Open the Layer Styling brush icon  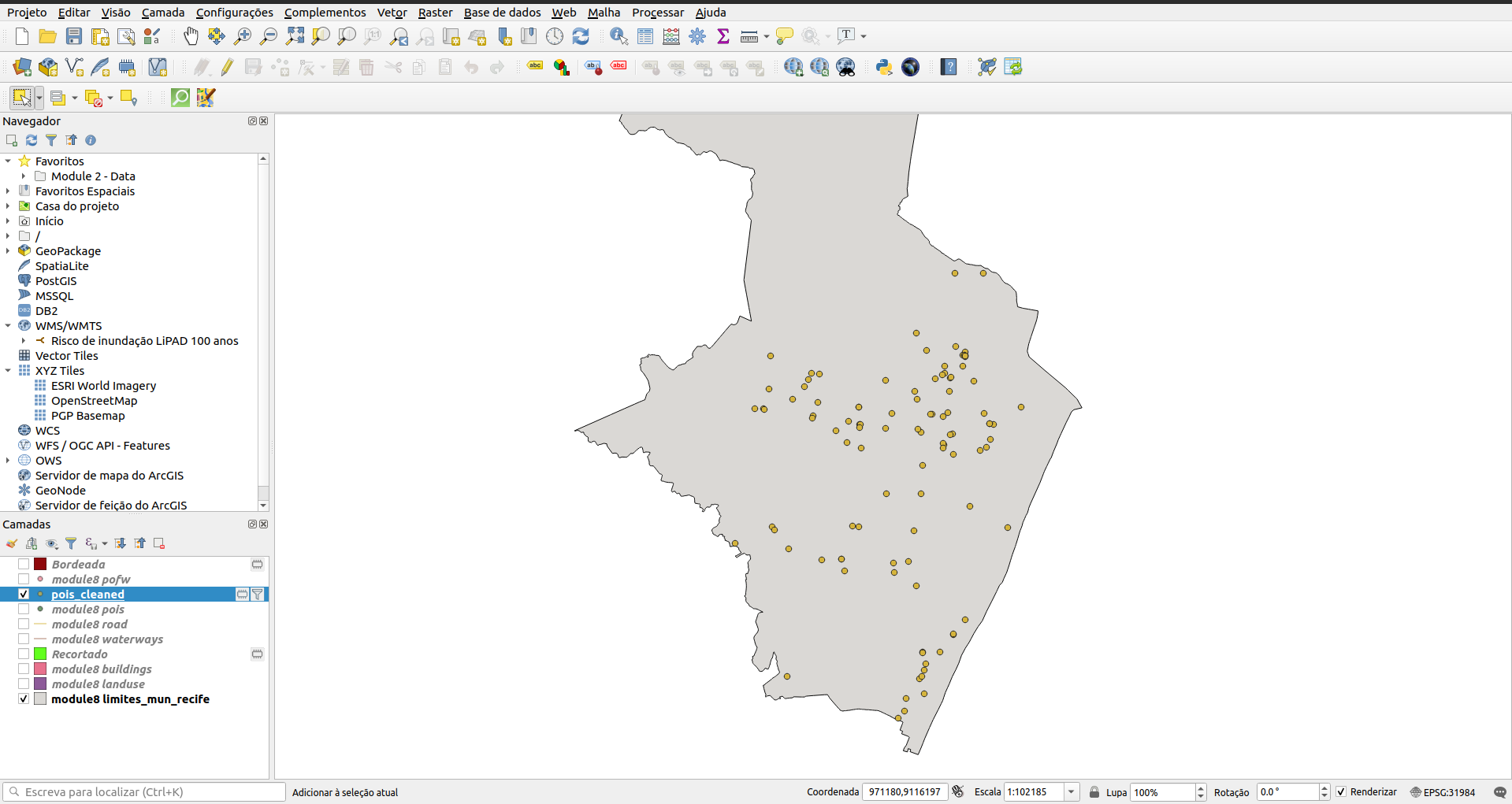point(12,543)
